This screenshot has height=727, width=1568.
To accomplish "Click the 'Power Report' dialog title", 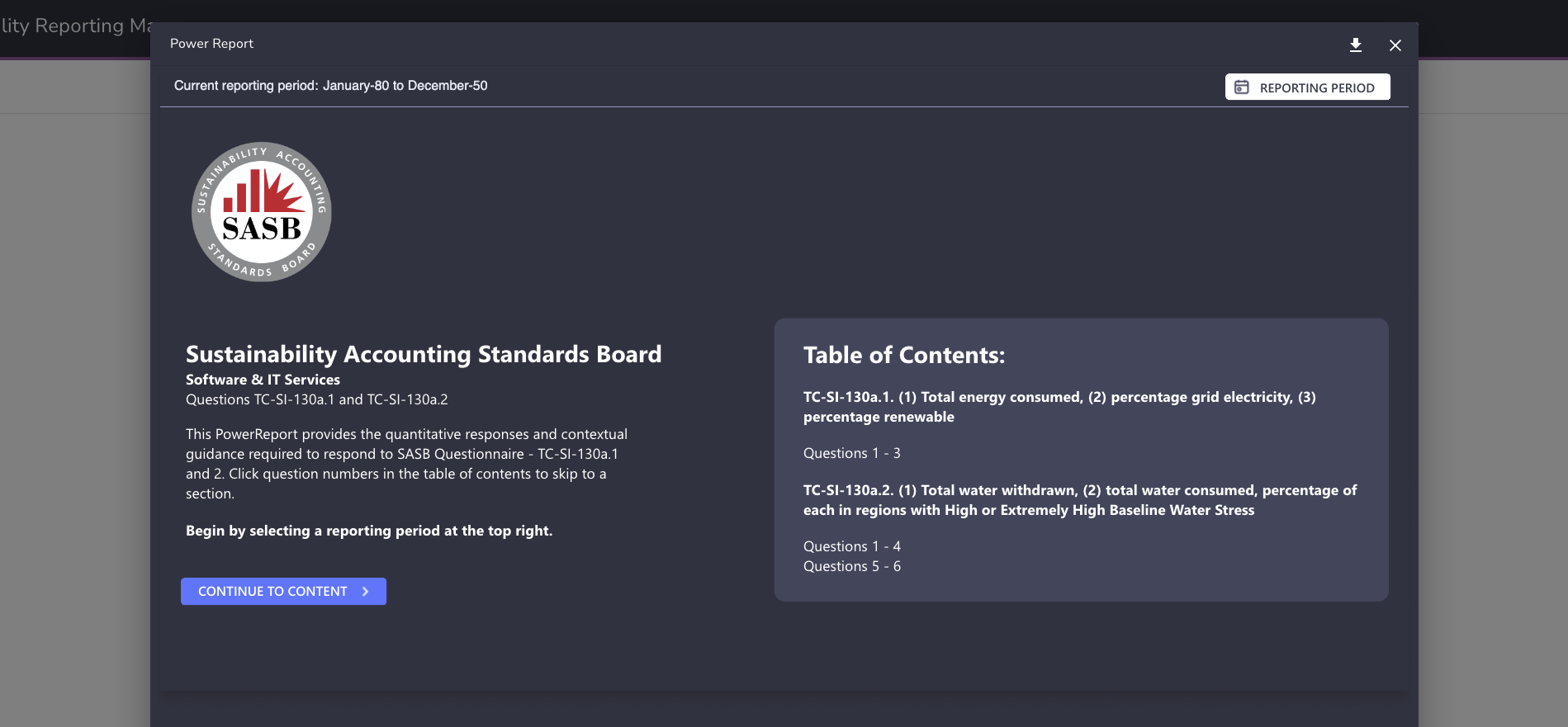I will click(211, 44).
